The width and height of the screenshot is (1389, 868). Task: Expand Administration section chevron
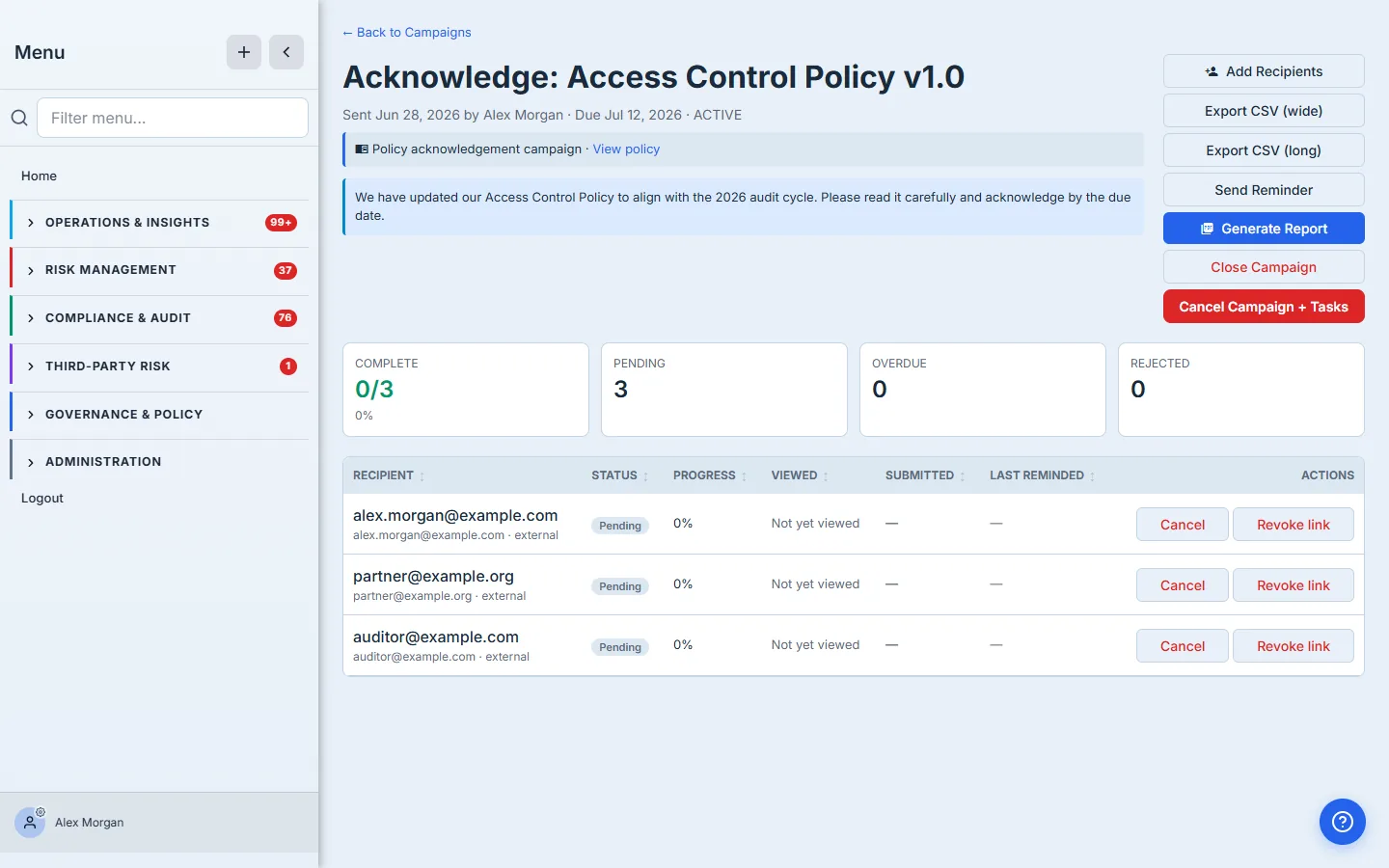pyautogui.click(x=31, y=462)
